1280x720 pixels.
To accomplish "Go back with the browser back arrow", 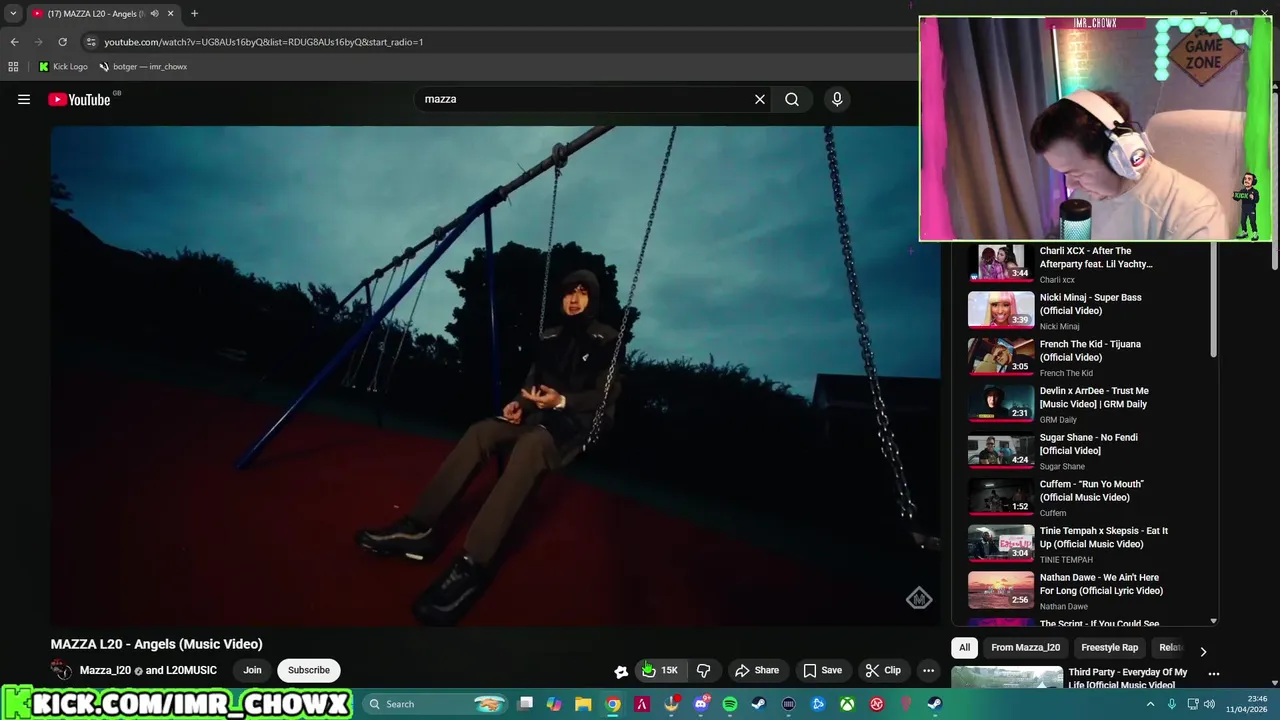I will [14, 42].
